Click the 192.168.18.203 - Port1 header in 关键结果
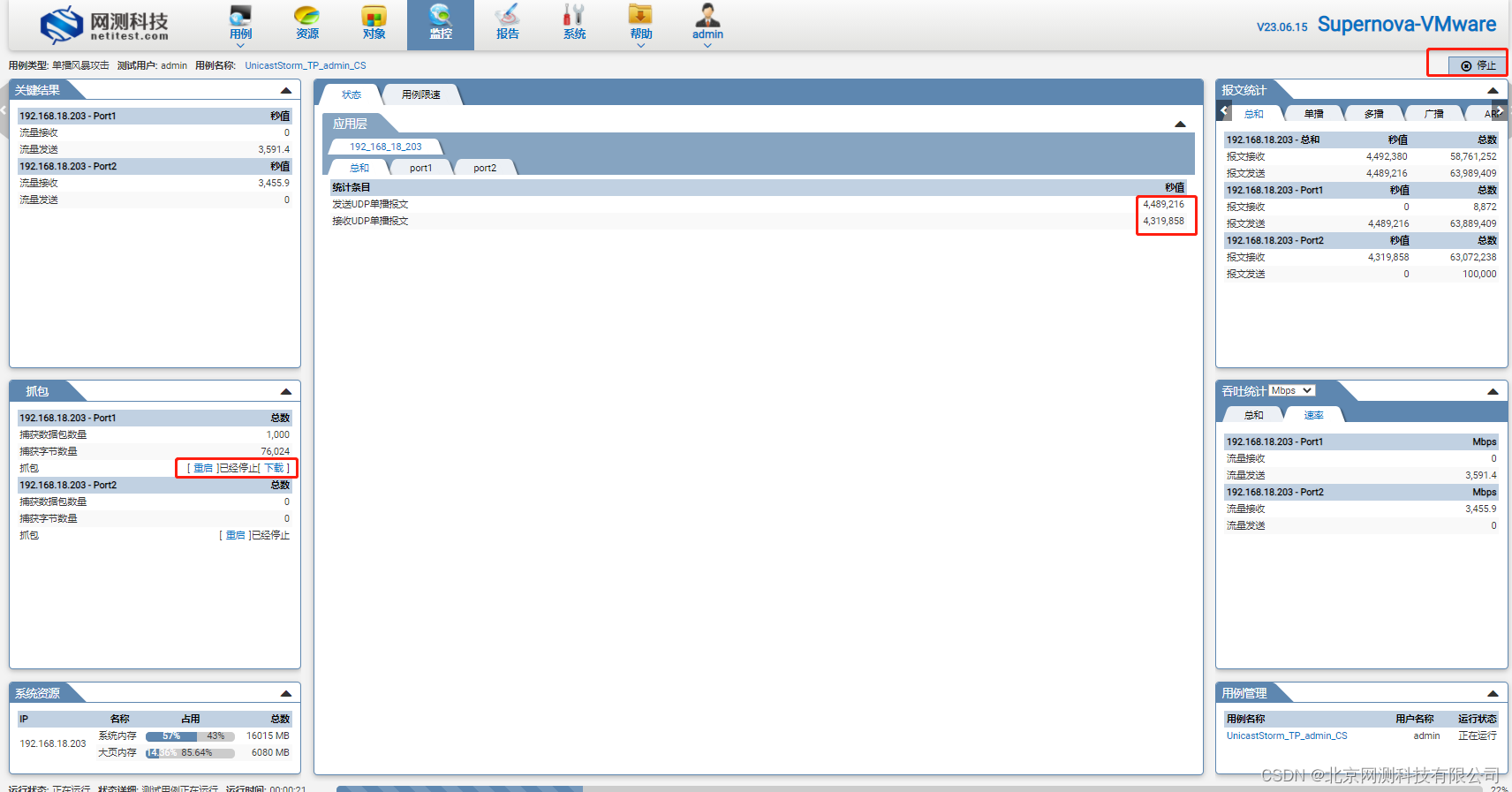 coord(155,116)
